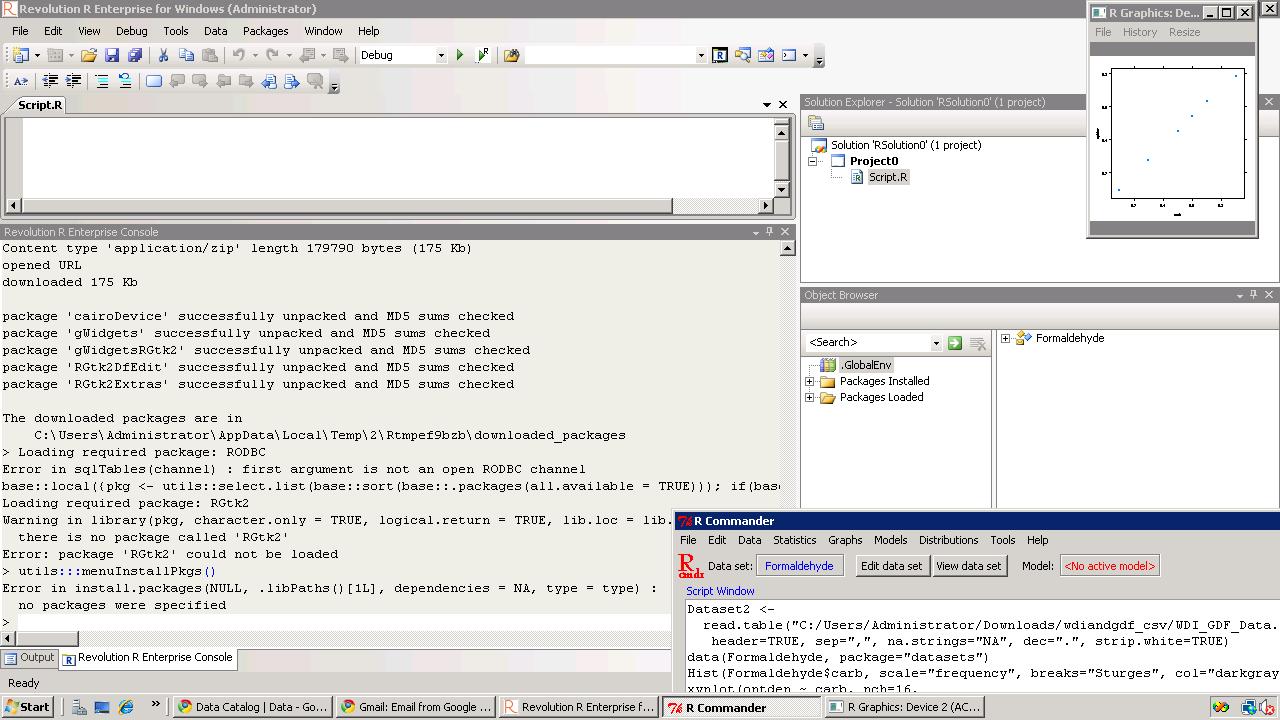Expand the Formaldehyde object node
1280x720 pixels.
1006,338
